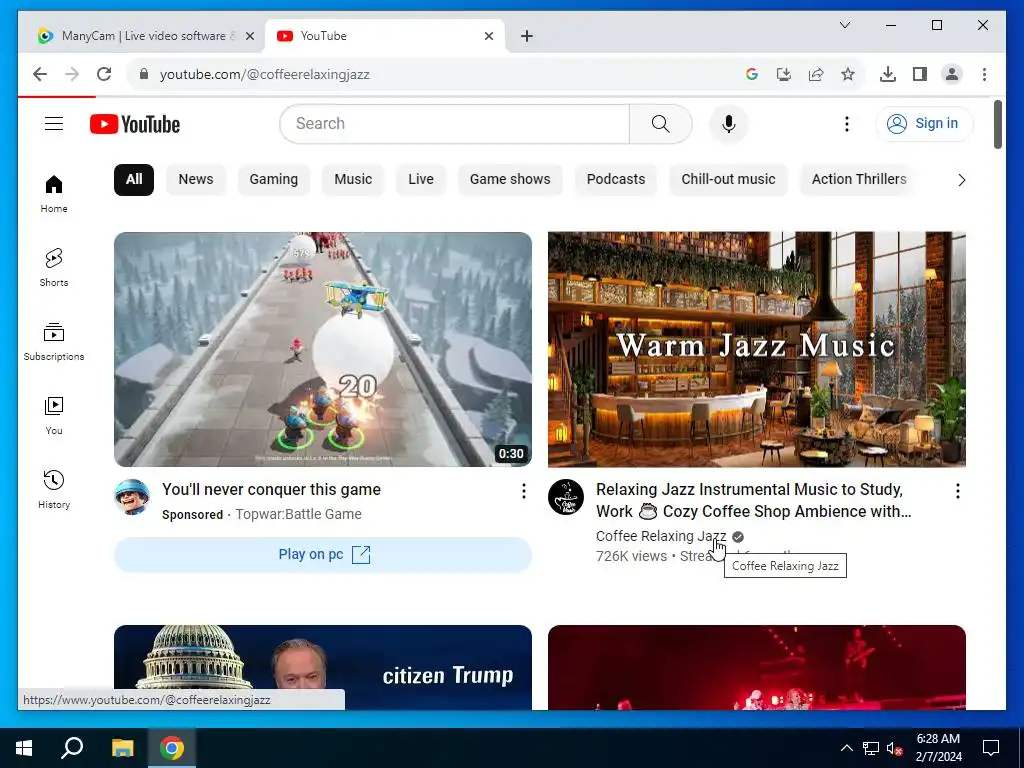Open YouTube settings three-dot menu

(x=846, y=123)
